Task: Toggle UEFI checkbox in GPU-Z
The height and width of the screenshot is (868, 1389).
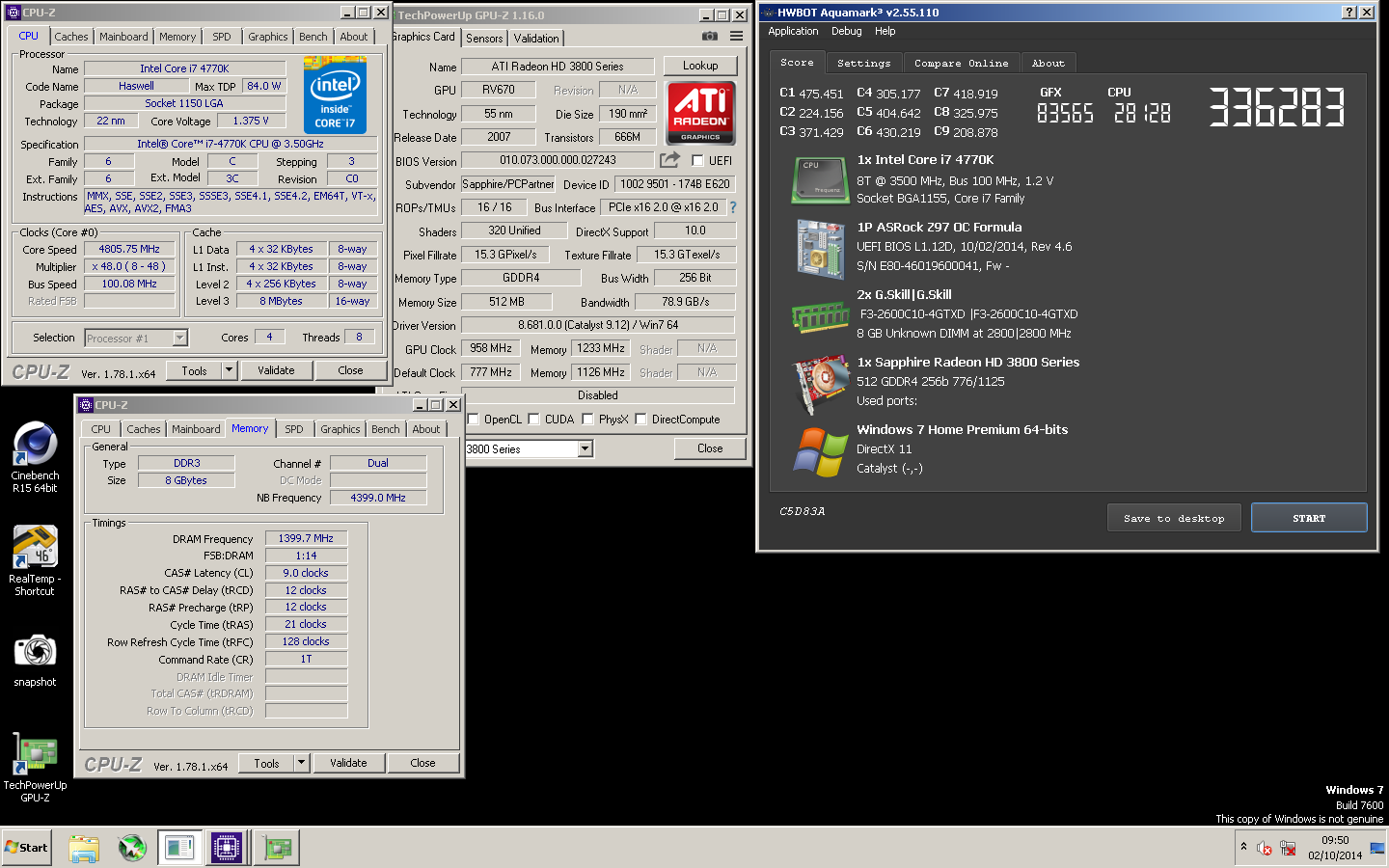Action: [x=697, y=161]
